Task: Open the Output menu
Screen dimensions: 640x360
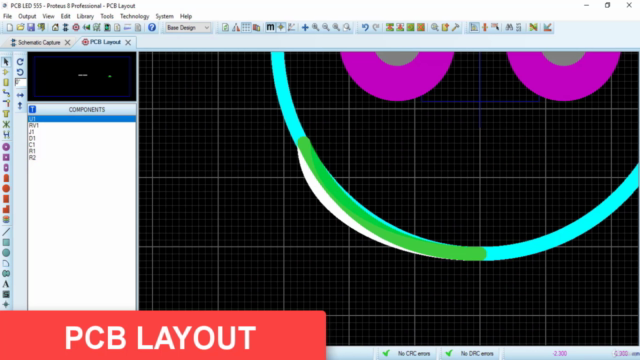Action: pos(27,16)
